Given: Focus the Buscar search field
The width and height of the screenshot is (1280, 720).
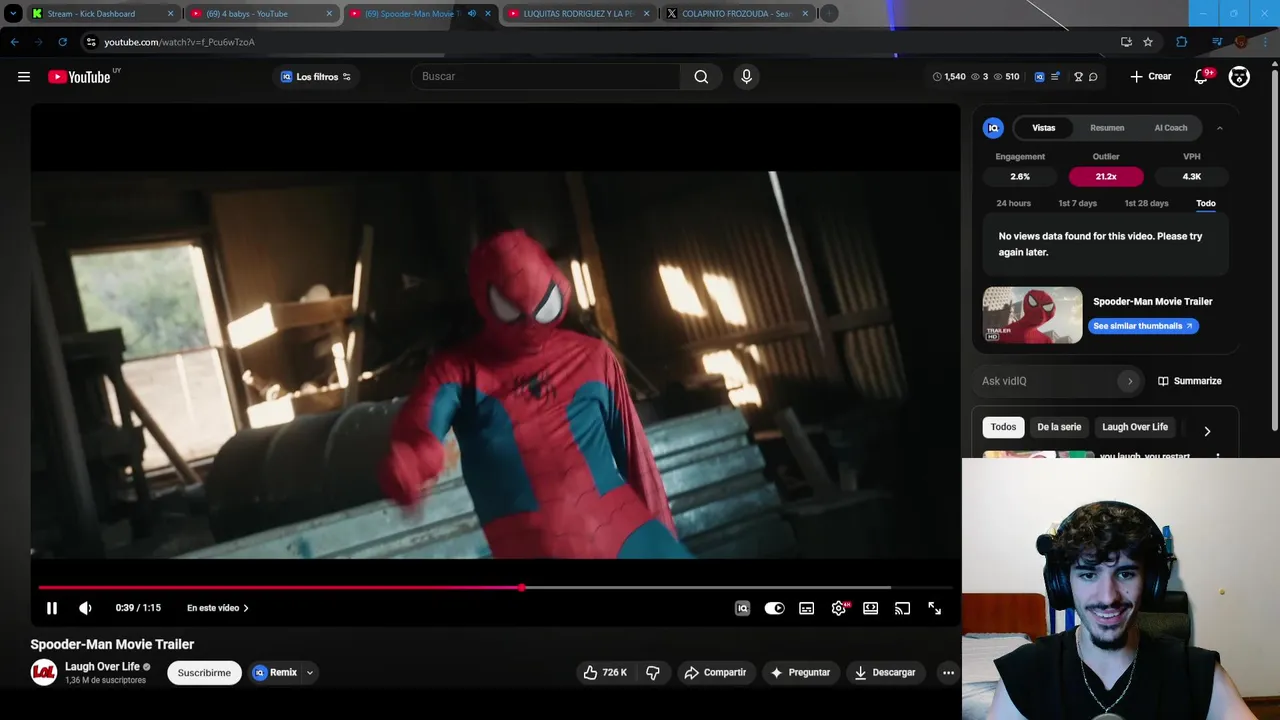Looking at the screenshot, I should pos(546,77).
